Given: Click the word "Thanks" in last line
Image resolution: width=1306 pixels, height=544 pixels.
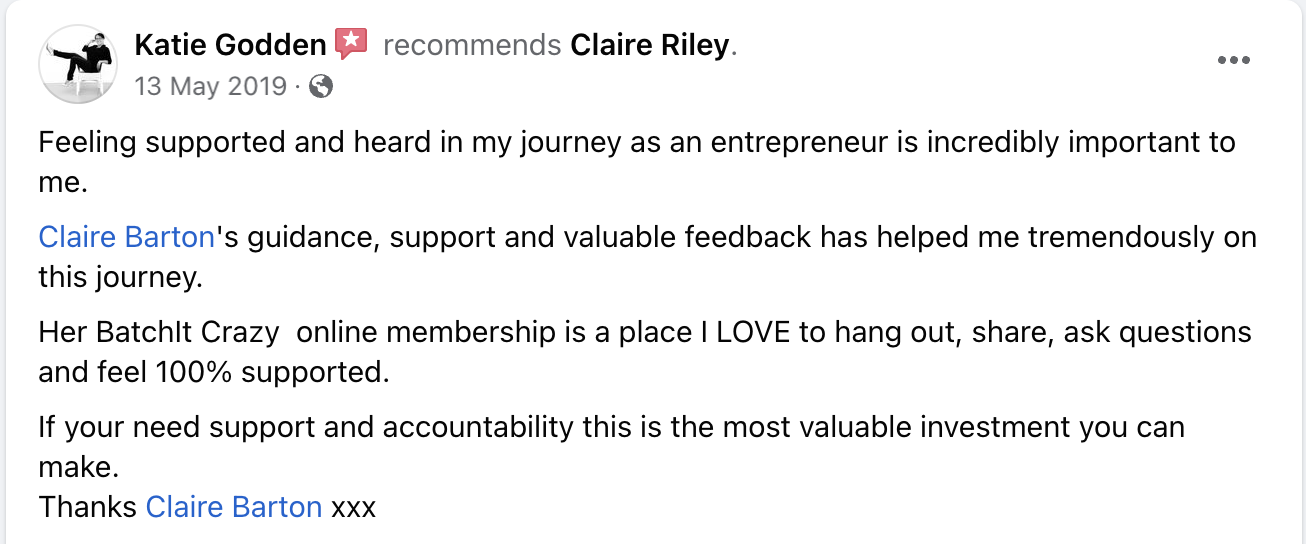Looking at the screenshot, I should click(x=87, y=507).
